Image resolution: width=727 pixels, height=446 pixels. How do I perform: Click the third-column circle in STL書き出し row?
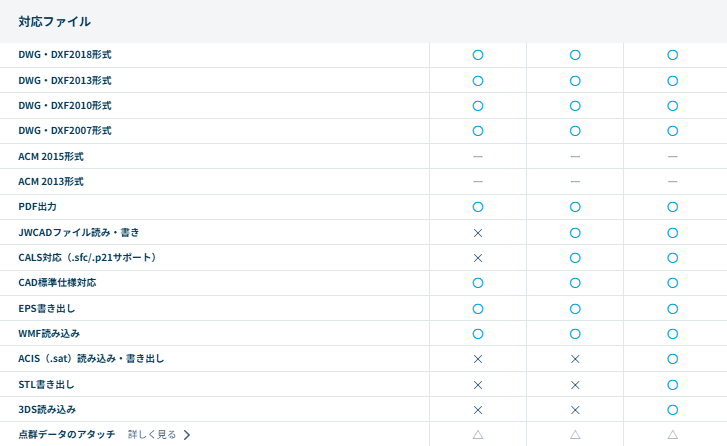[x=673, y=384]
